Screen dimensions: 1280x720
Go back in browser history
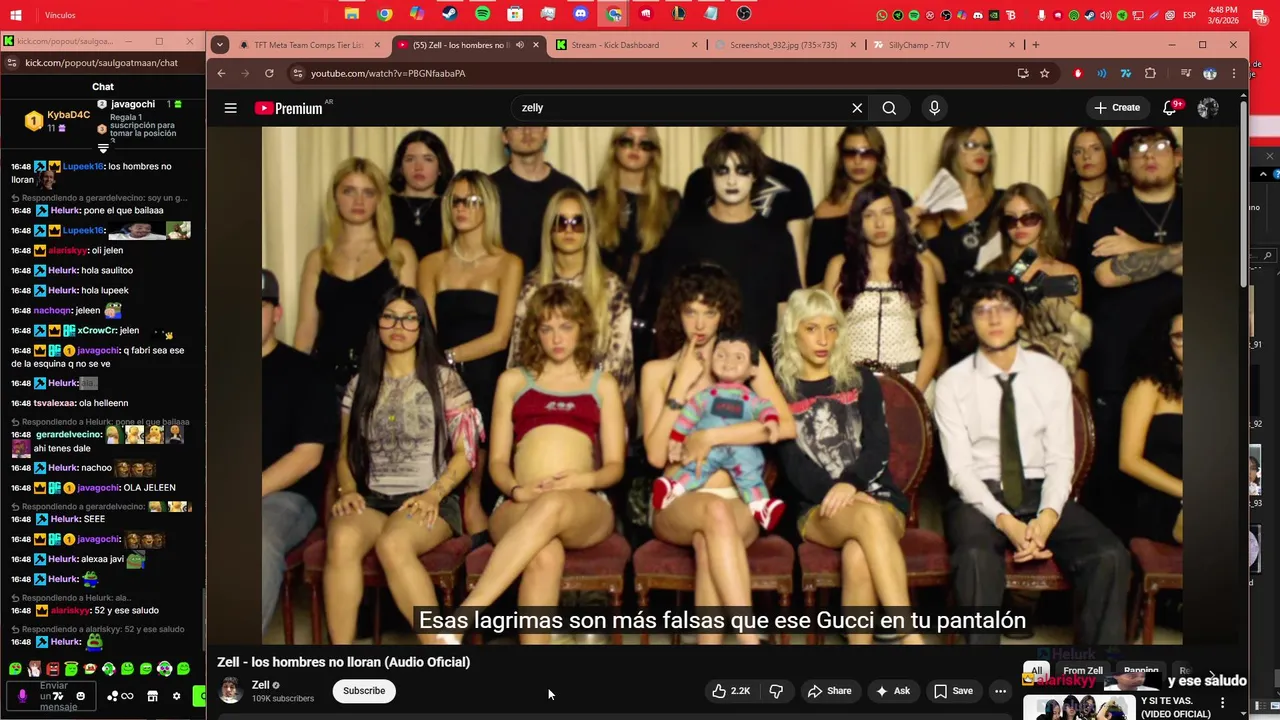[221, 73]
